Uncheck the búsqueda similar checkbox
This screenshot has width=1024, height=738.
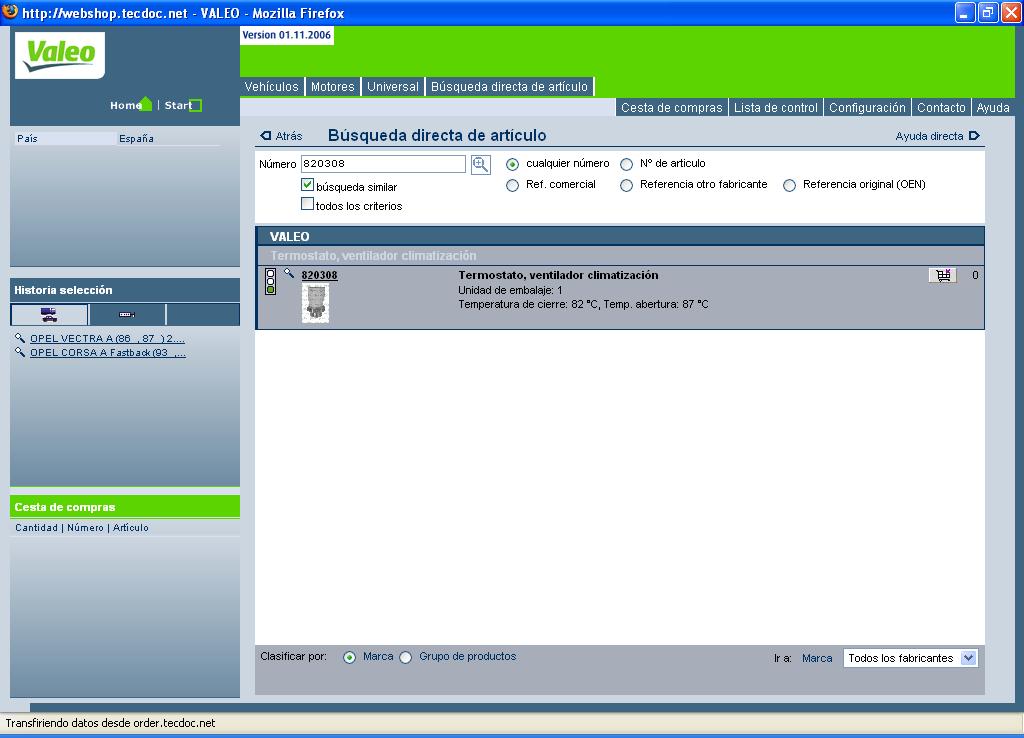point(308,185)
